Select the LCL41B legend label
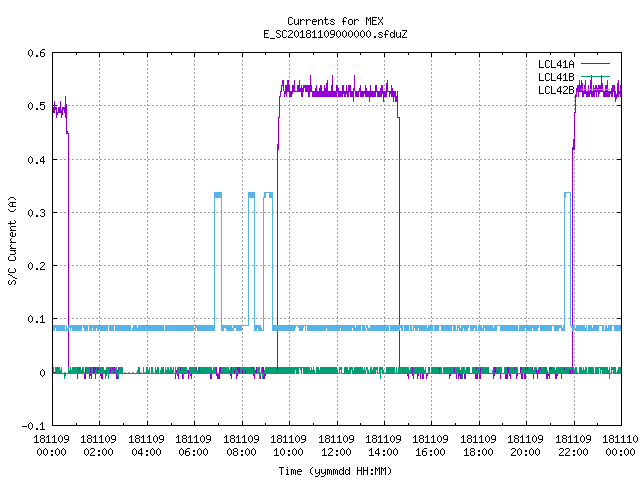 556,77
